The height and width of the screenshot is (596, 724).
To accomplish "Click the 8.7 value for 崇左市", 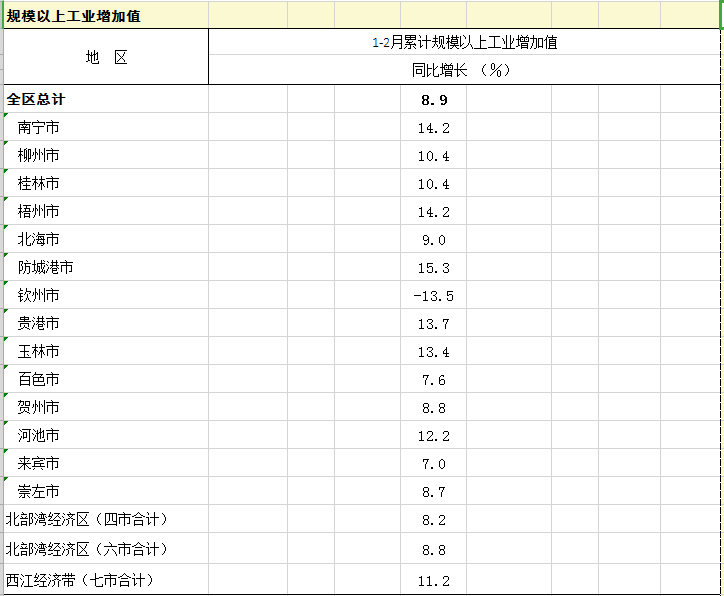I will click(434, 492).
